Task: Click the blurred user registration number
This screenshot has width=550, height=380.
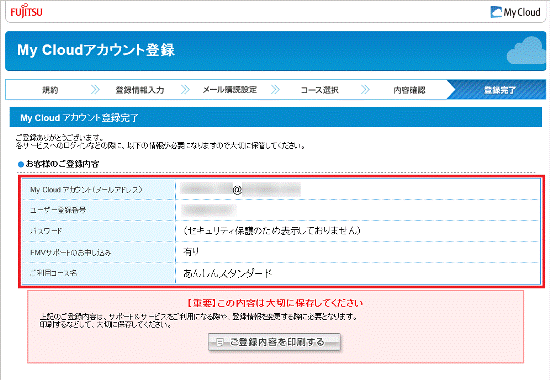Action: pyautogui.click(x=208, y=210)
